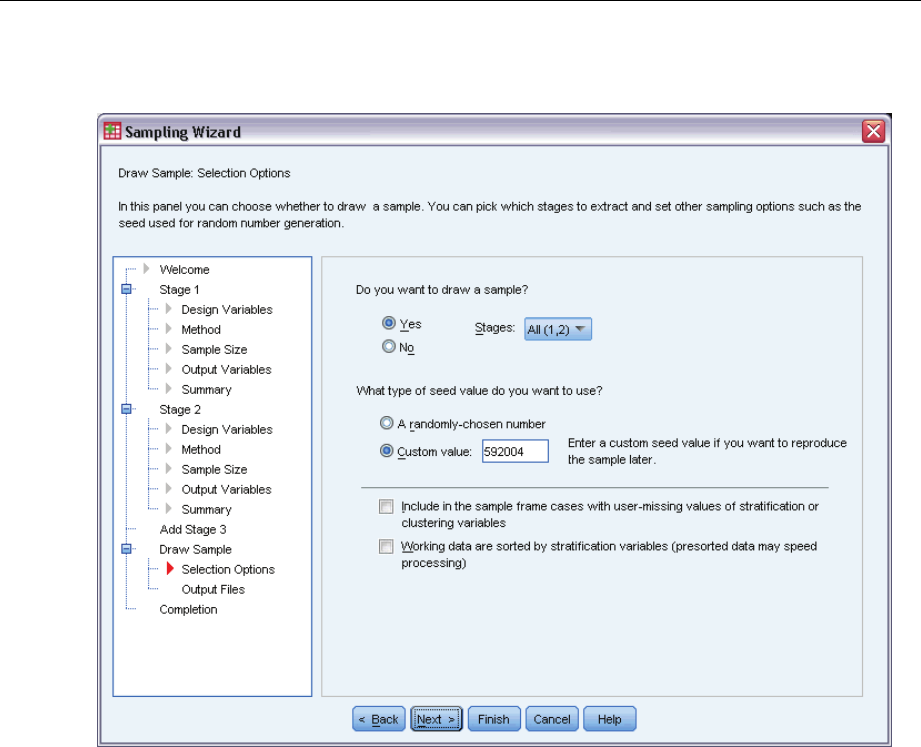The height and width of the screenshot is (747, 921).
Task: Click the Back button
Action: tap(378, 719)
